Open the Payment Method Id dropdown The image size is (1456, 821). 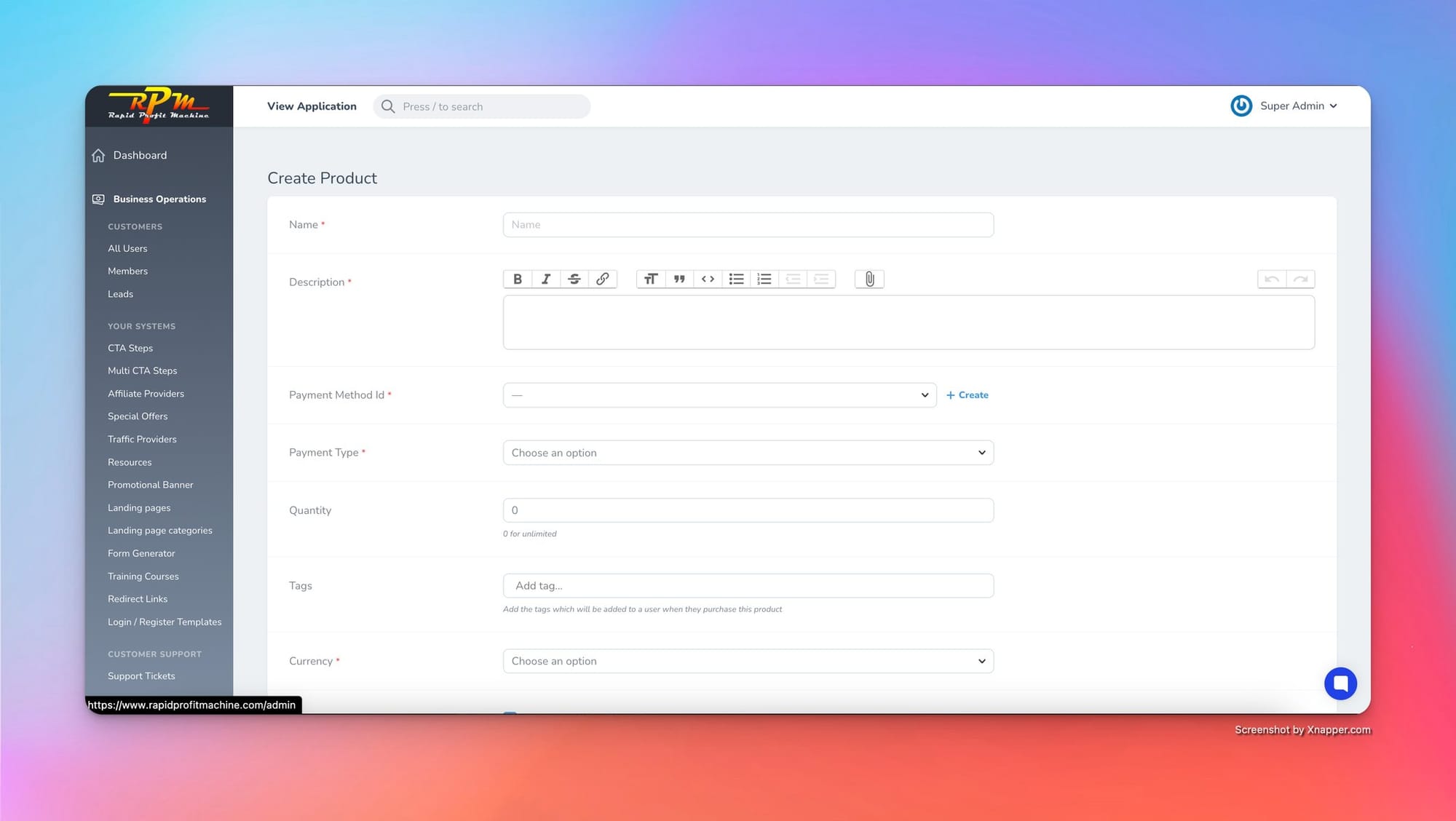pos(719,395)
